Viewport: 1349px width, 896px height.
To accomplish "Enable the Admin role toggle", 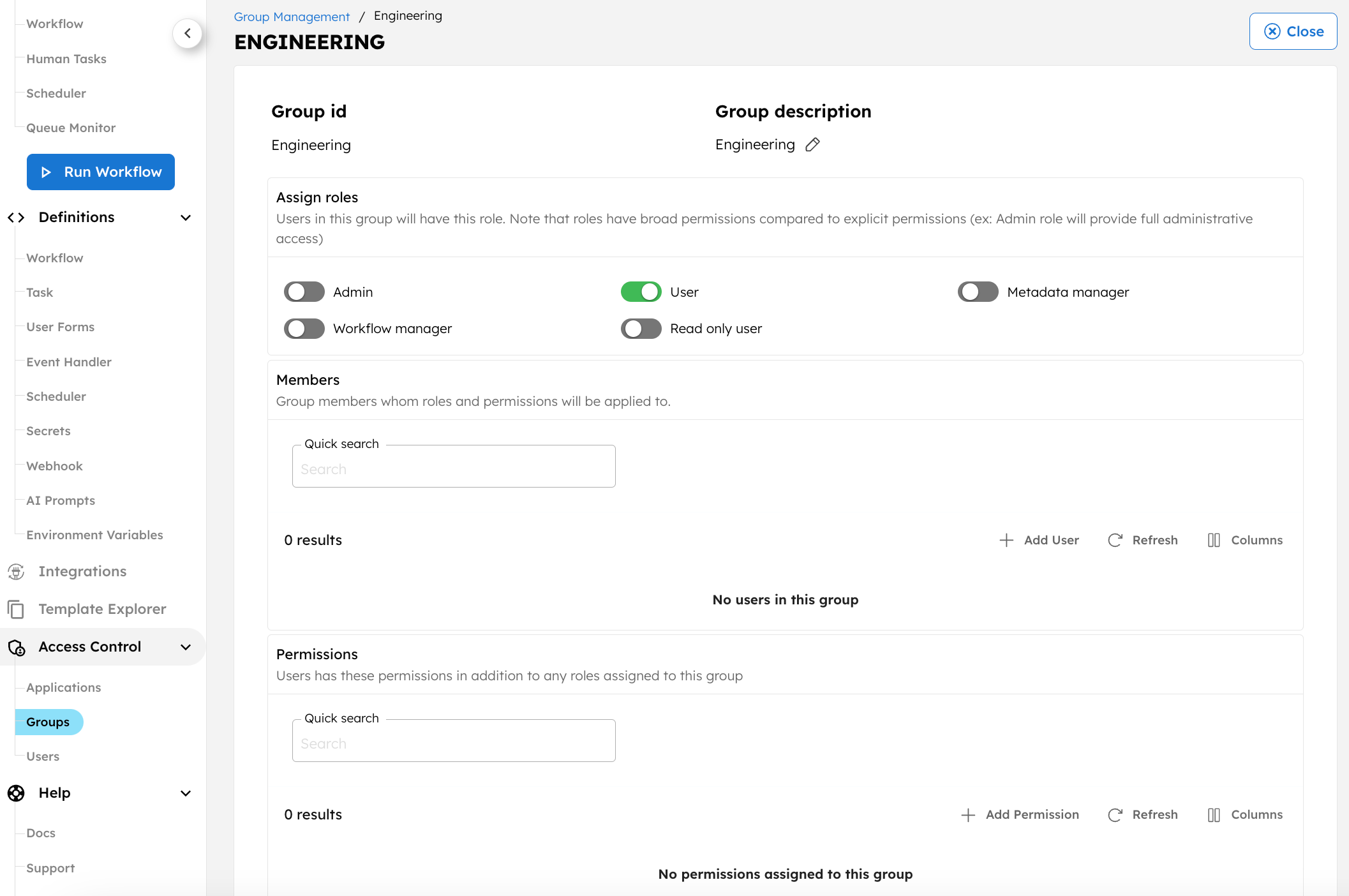I will click(x=304, y=292).
